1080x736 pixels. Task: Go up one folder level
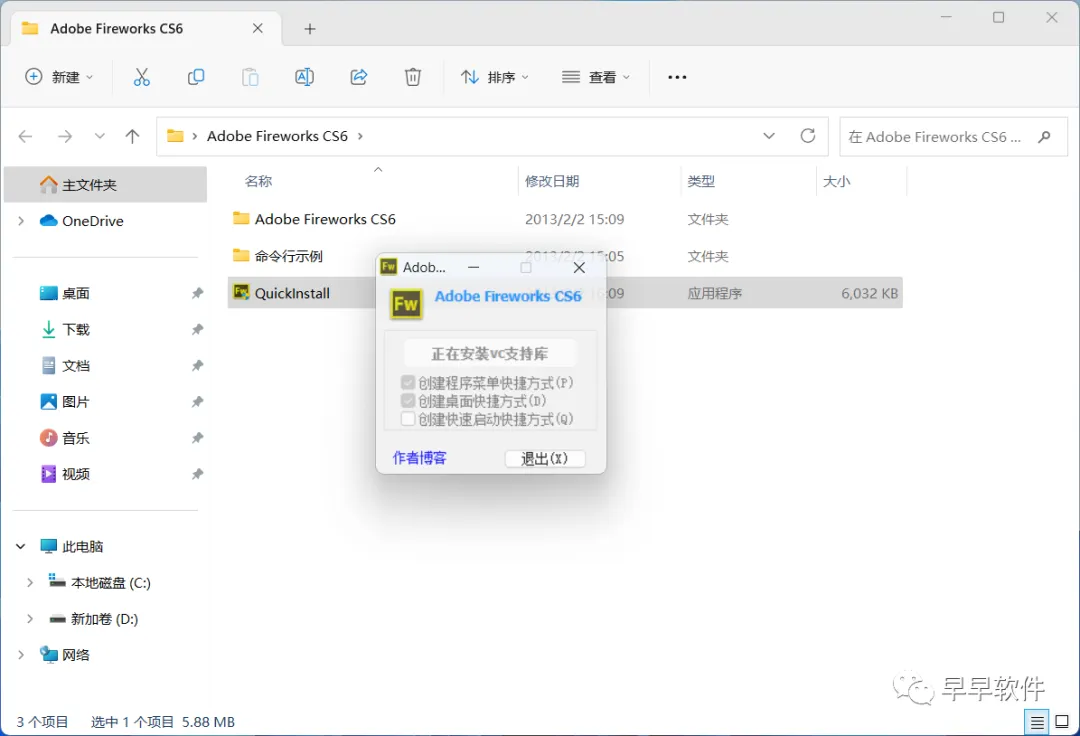tap(132, 136)
